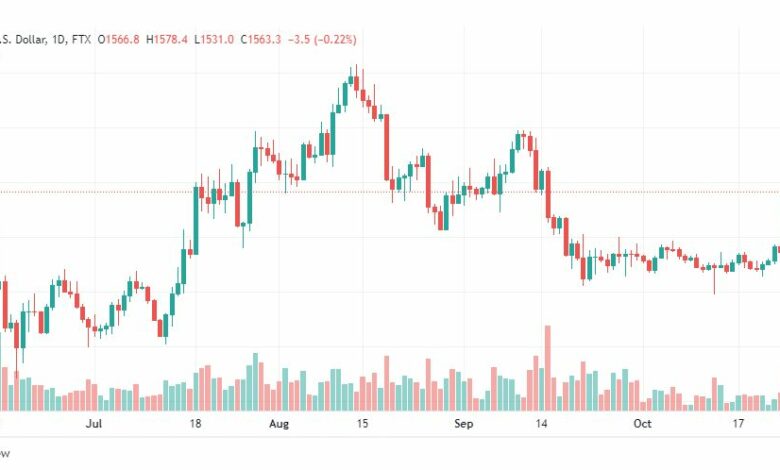780x470 pixels.
Task: Click the tallest green volume bar in late July
Action: coord(255,382)
